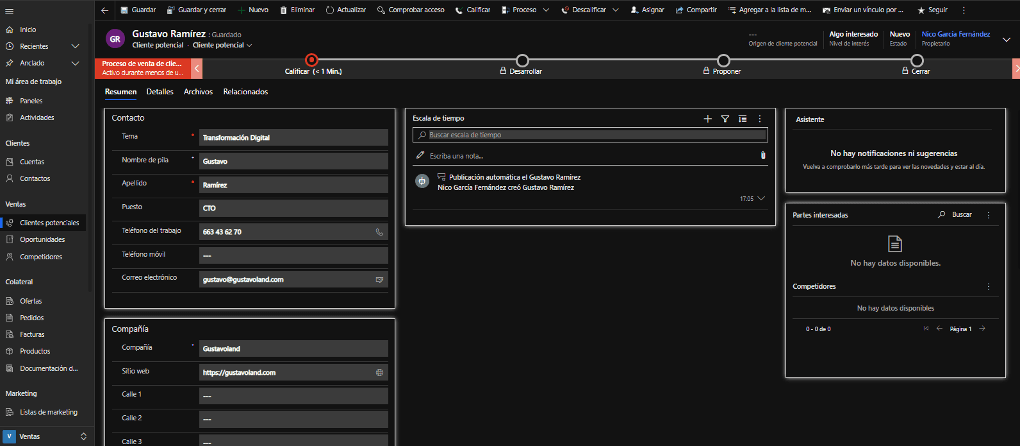Open the timeline filter funnel icon

pos(725,118)
